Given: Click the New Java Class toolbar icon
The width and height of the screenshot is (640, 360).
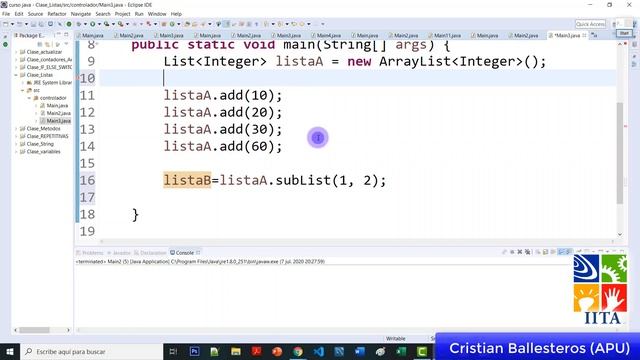Looking at the screenshot, I should pyautogui.click(x=172, y=24).
